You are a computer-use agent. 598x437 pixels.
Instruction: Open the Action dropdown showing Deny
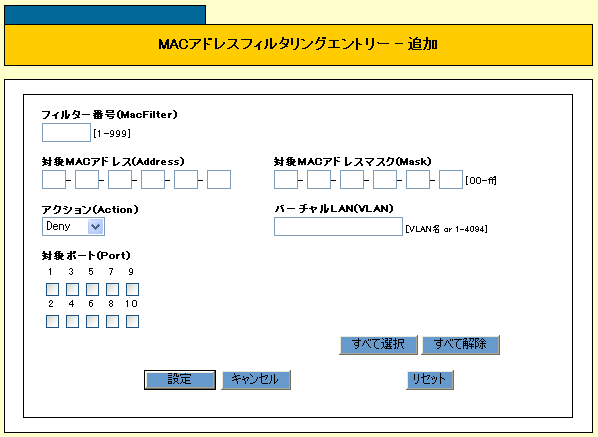click(x=73, y=227)
